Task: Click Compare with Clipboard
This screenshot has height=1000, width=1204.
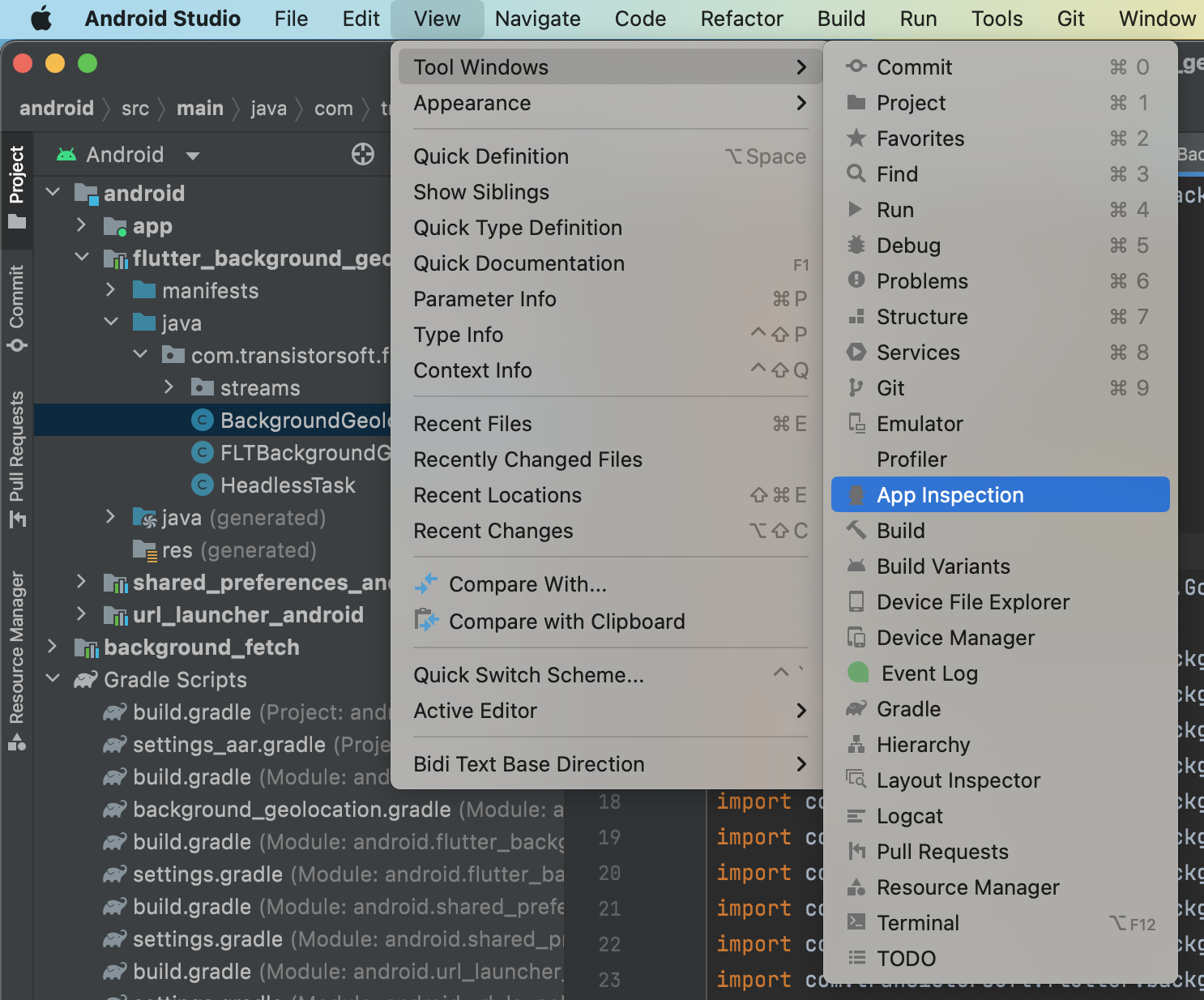Action: click(566, 622)
